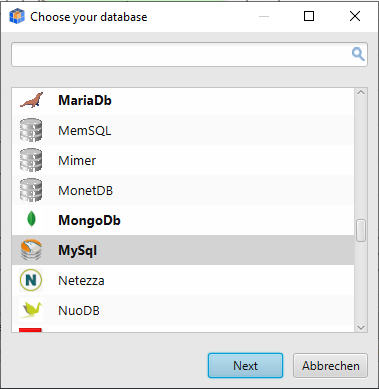
Task: Click the scrollbar up arrow
Action: (361, 93)
